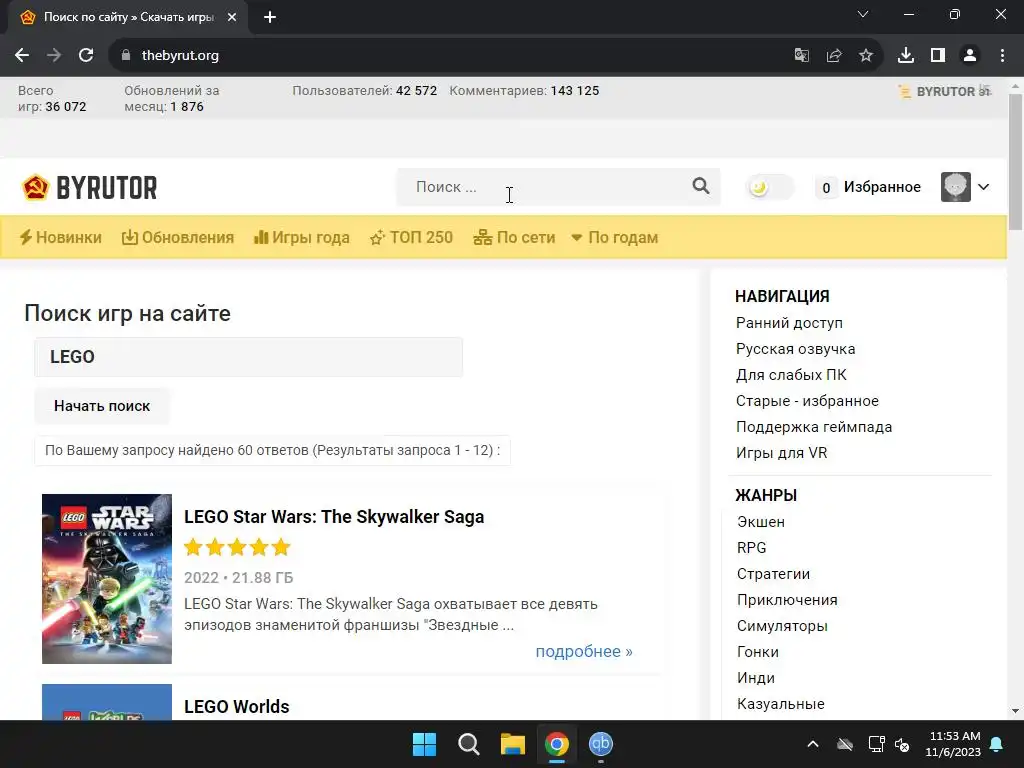
Task: Open the Игры года menu item
Action: tap(302, 238)
